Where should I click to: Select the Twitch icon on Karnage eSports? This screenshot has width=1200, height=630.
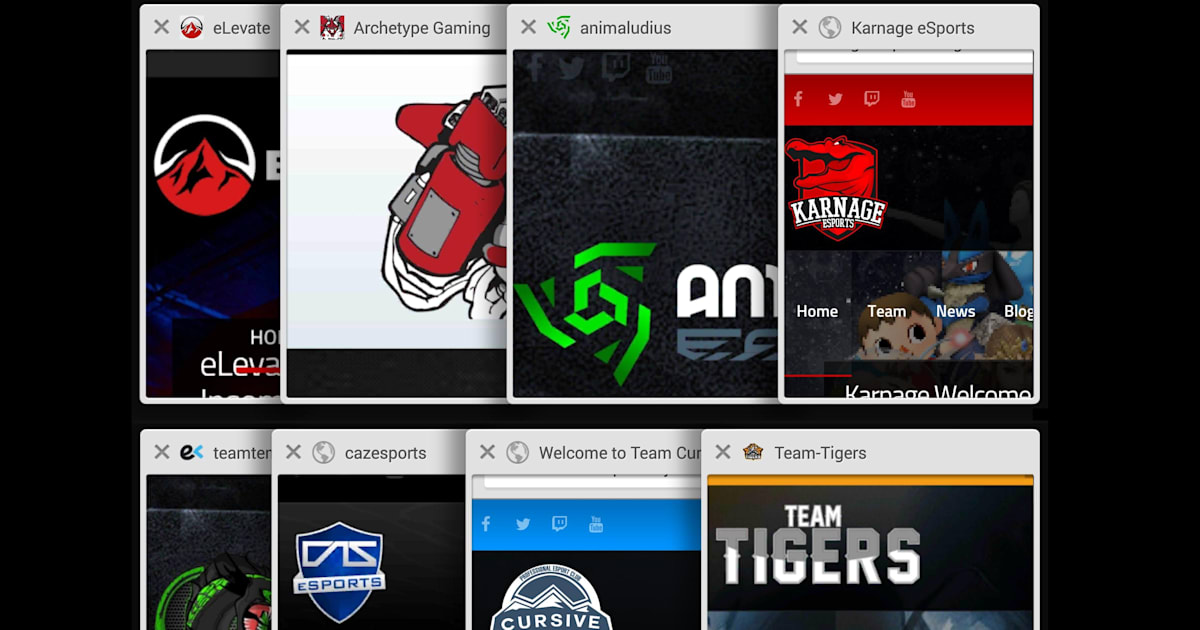coord(872,99)
